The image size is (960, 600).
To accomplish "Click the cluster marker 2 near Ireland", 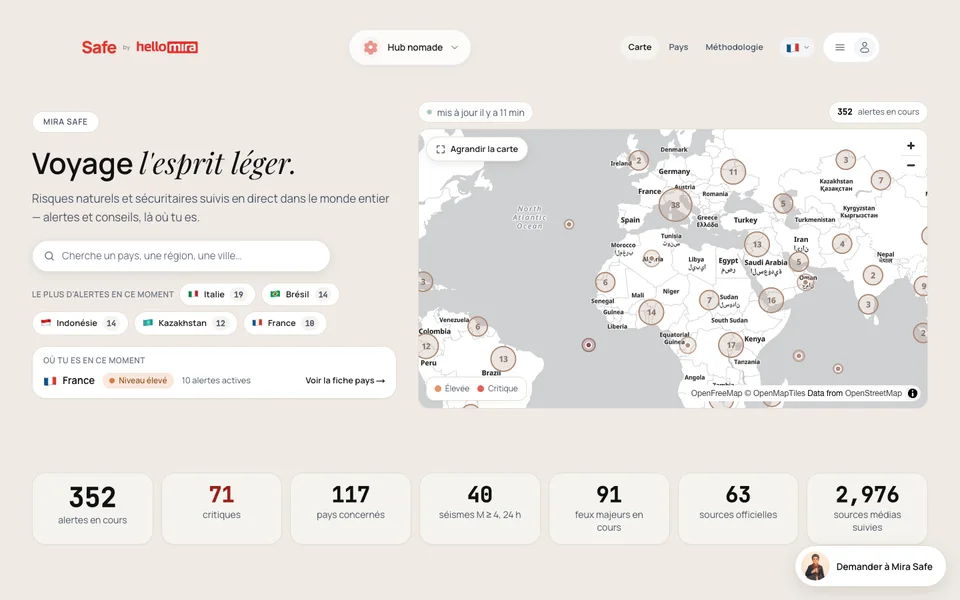I will coord(639,160).
